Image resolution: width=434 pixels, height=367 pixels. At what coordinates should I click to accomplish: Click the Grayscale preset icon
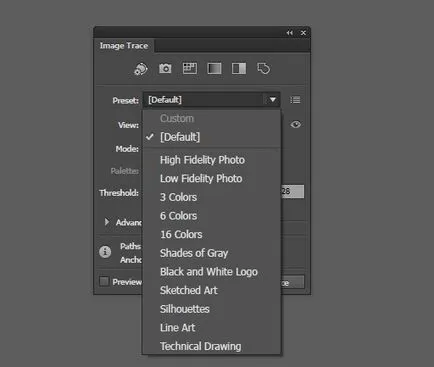(x=214, y=68)
